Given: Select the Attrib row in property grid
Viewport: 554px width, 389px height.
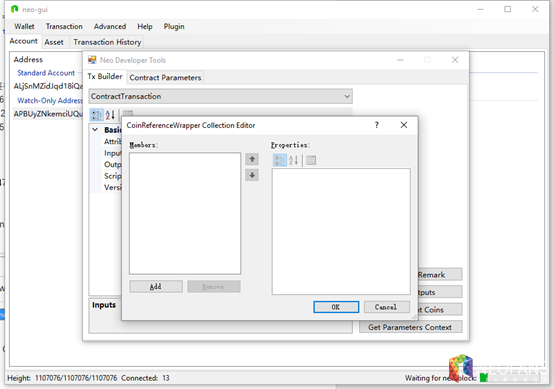Looking at the screenshot, I should pyautogui.click(x=112, y=141).
